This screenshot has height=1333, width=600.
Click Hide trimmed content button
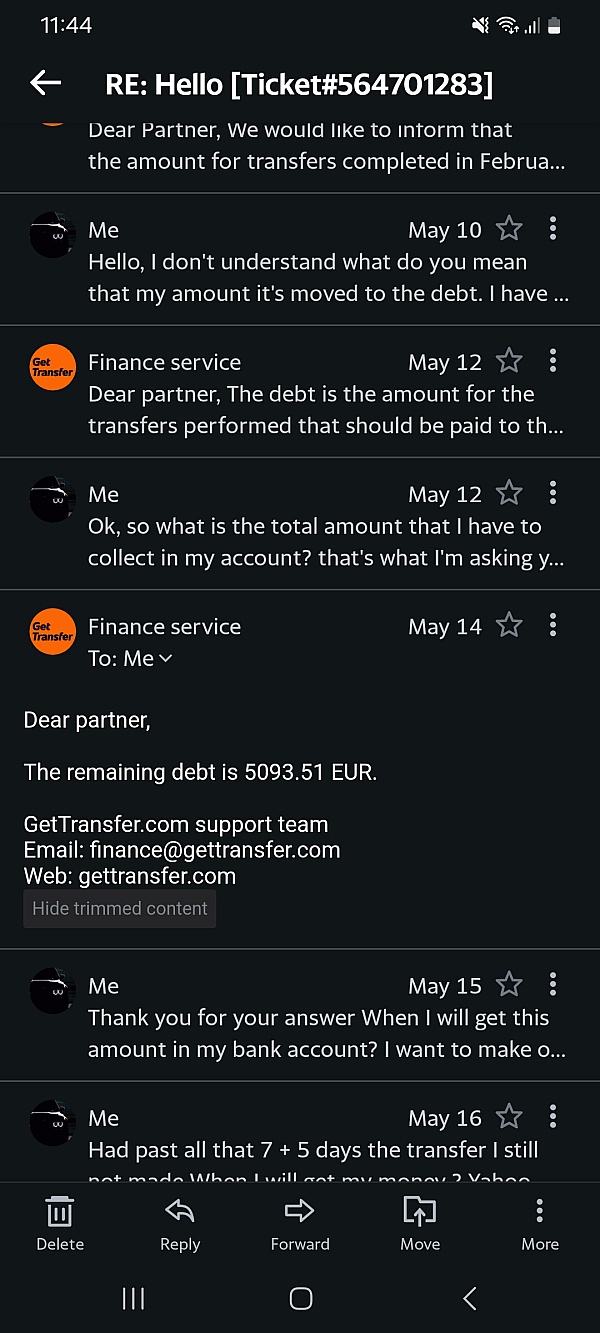[120, 908]
